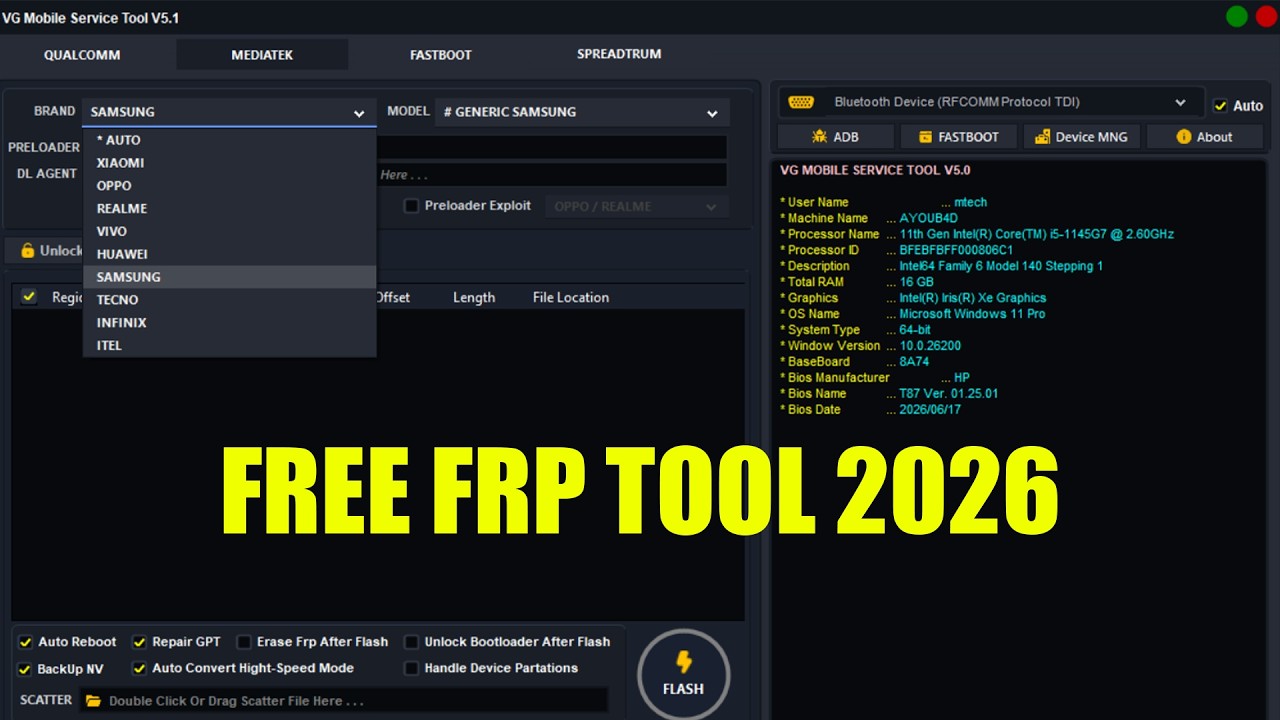Choose SAMSUNG from brand list
Viewport: 1280px width, 720px height.
pos(229,277)
